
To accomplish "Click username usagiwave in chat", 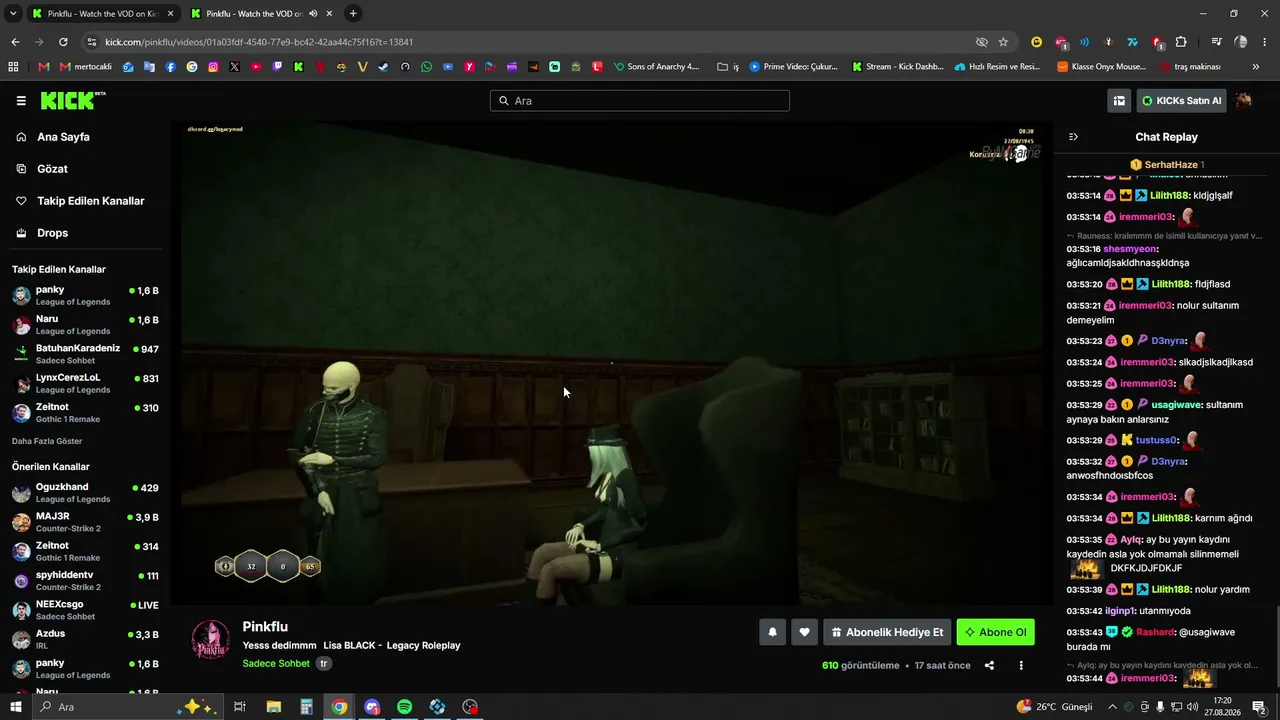I will coord(1175,405).
